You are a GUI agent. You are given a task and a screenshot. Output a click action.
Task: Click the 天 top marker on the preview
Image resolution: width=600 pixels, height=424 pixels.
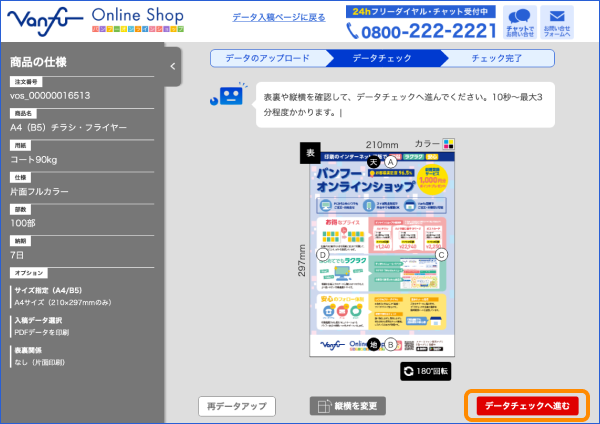tap(373, 162)
